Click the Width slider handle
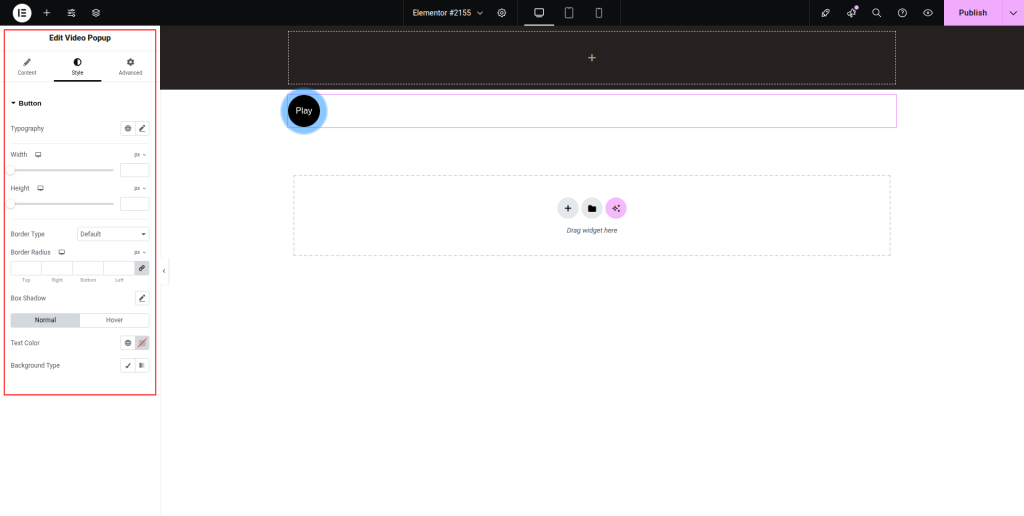Viewport: 1024px width, 516px height. coord(10,170)
